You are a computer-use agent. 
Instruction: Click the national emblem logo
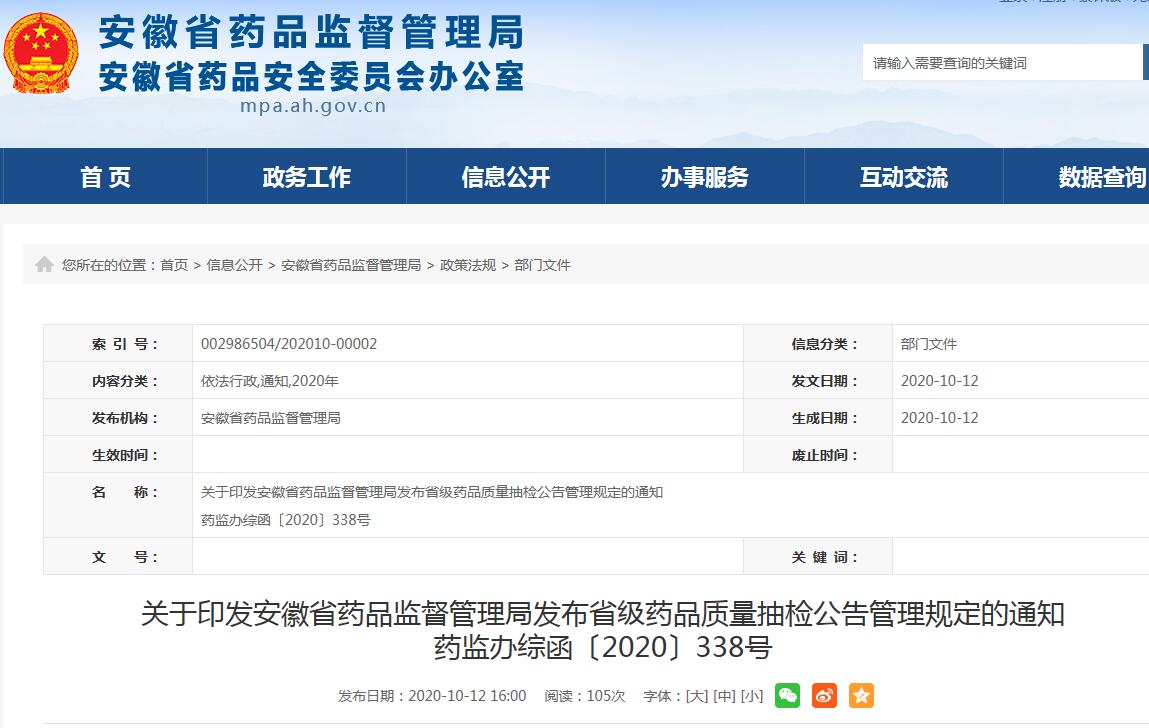pos(41,52)
